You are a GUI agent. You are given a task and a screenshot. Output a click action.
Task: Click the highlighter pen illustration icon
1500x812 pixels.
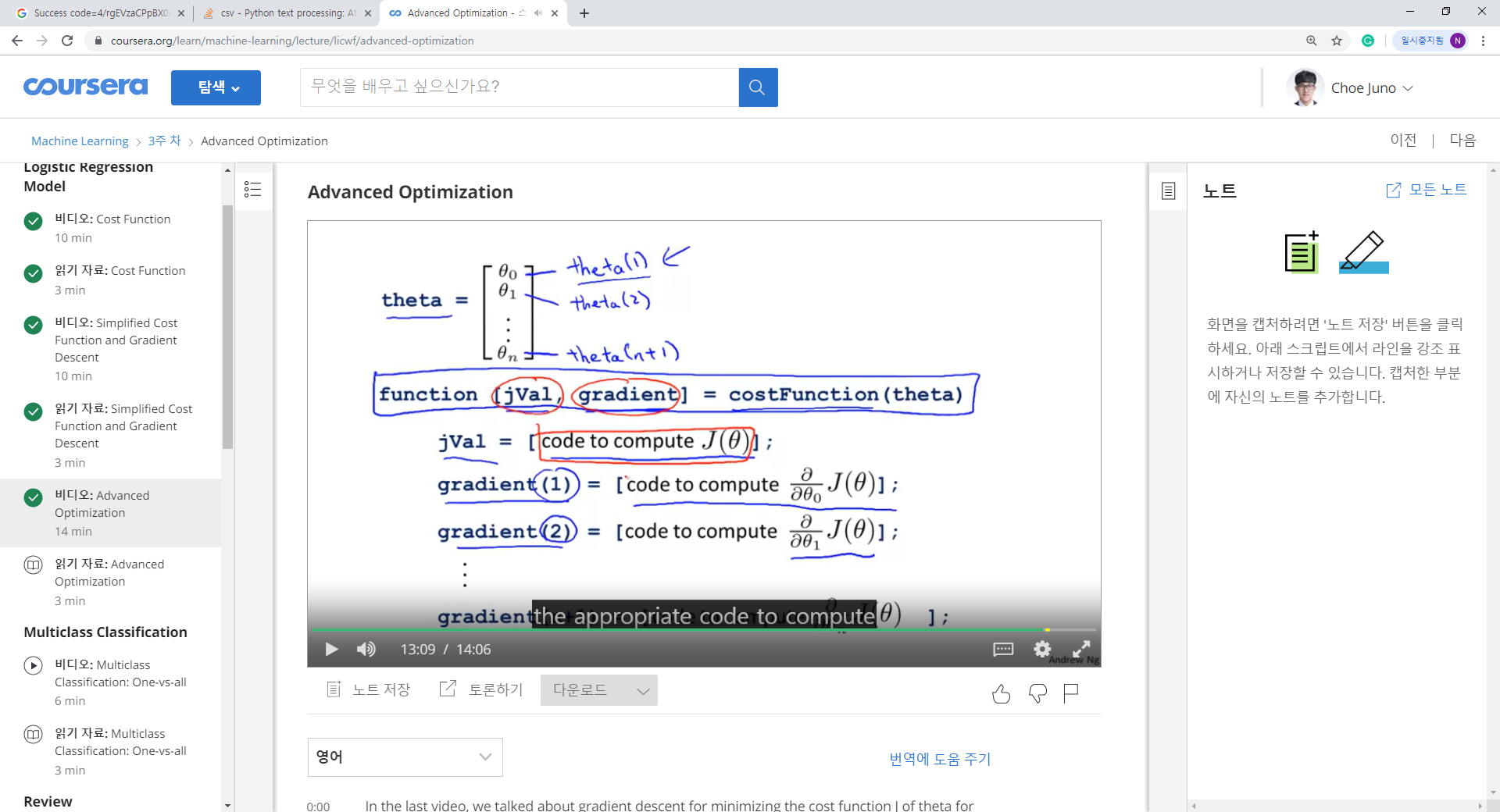coord(1364,251)
